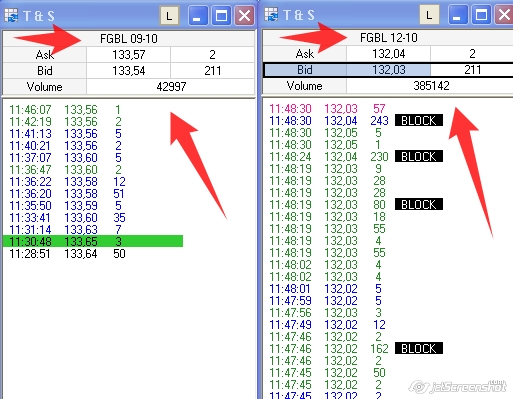The height and width of the screenshot is (399, 513).
Task: Click BLOCK tag on 230 size trade
Action: pos(419,156)
